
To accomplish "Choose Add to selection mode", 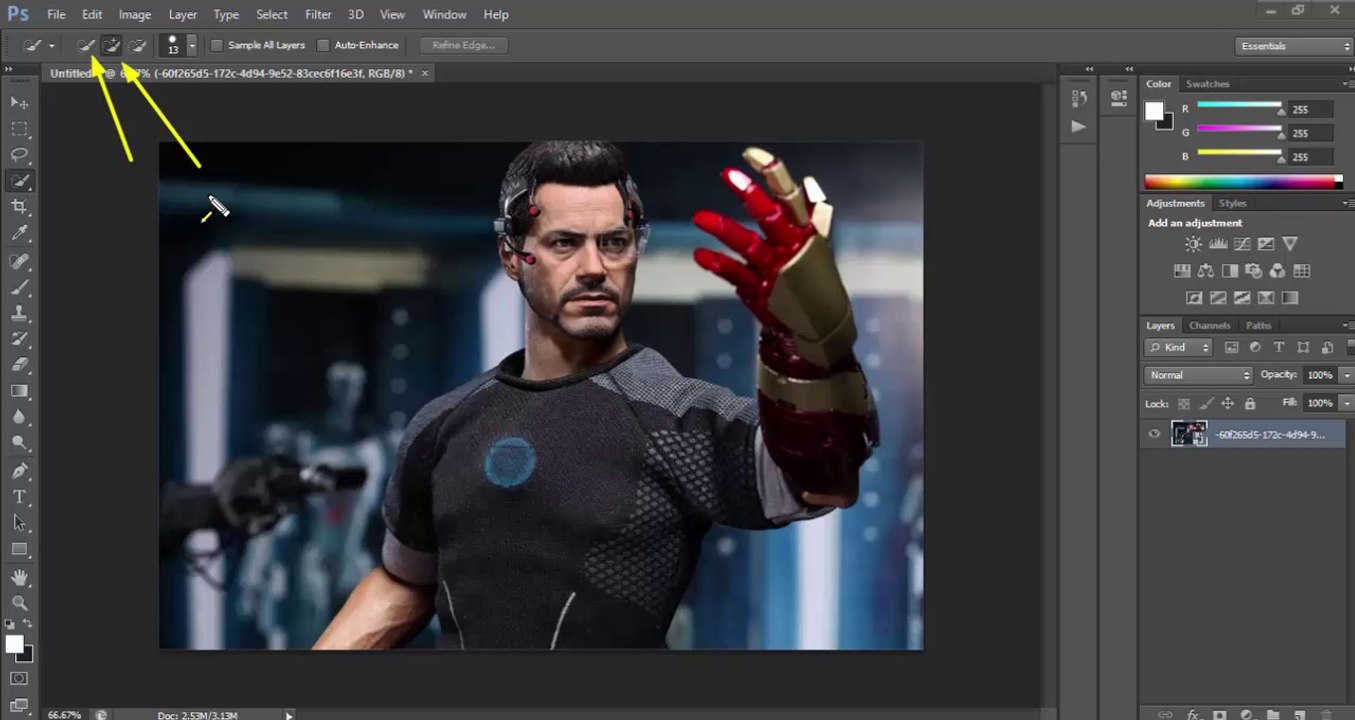I will (112, 45).
